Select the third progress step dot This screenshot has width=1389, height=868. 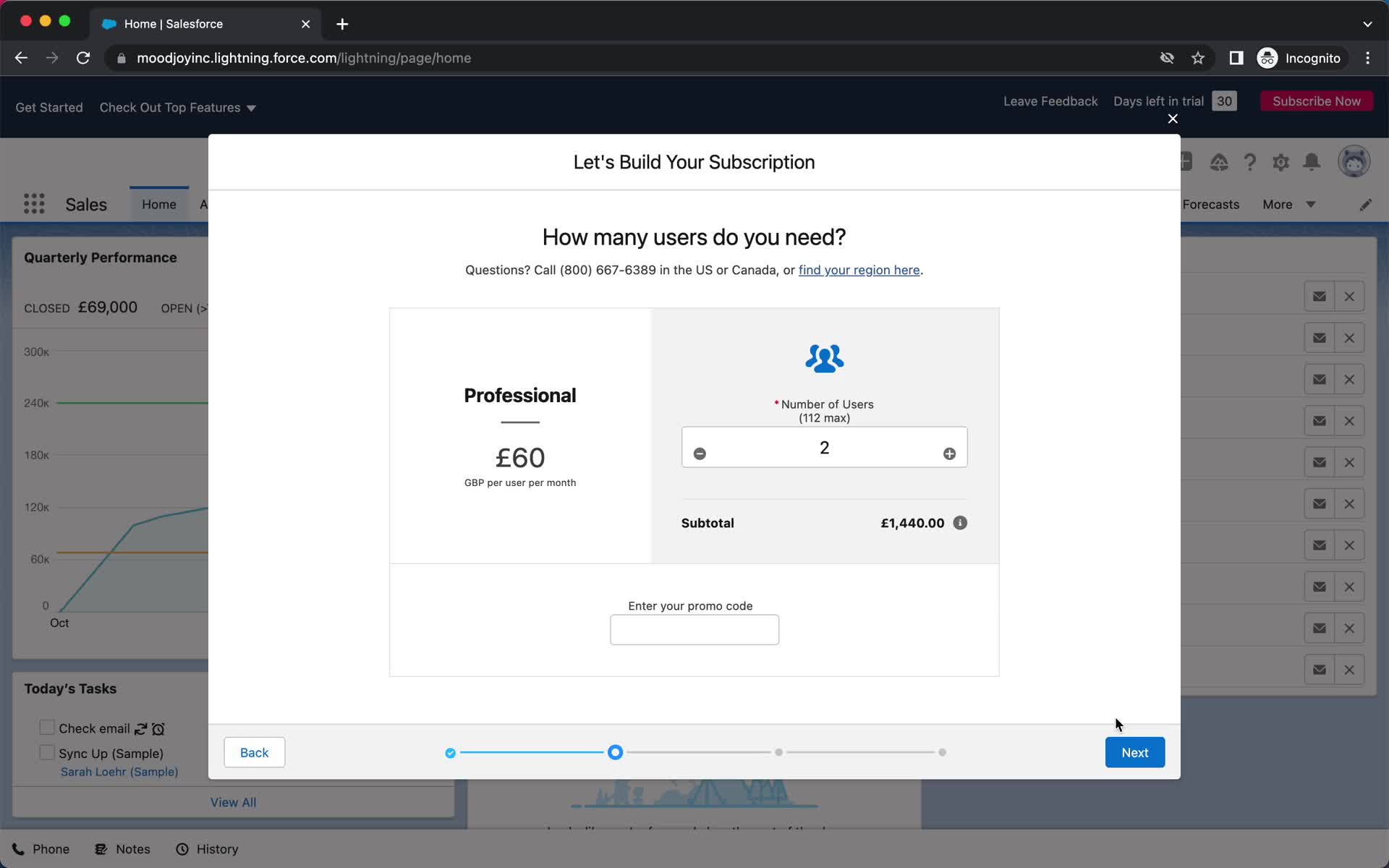coord(778,752)
